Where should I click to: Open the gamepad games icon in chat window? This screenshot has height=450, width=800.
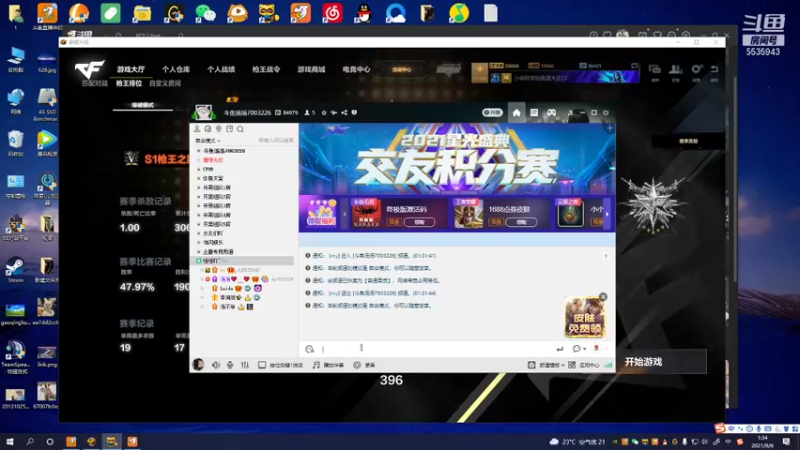[x=552, y=113]
